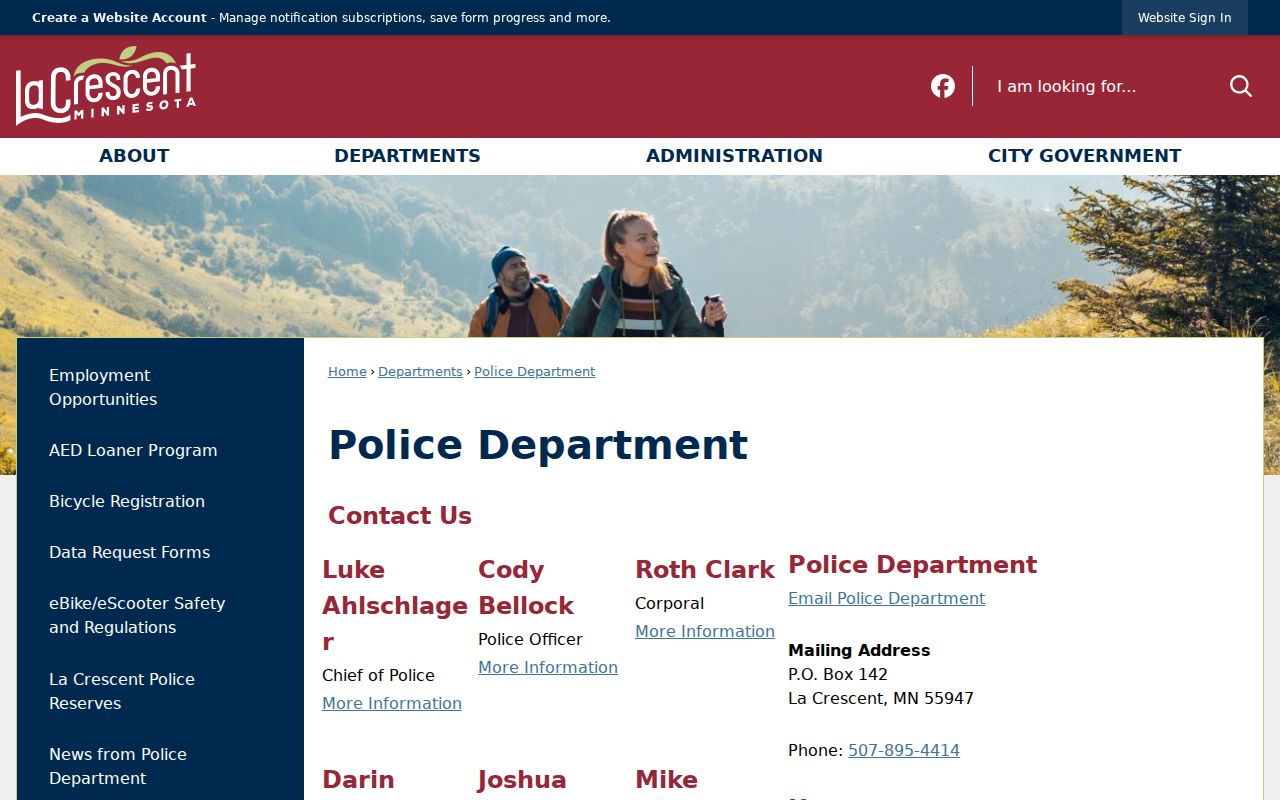Click the Home breadcrumb link
1280x800 pixels.
(347, 372)
